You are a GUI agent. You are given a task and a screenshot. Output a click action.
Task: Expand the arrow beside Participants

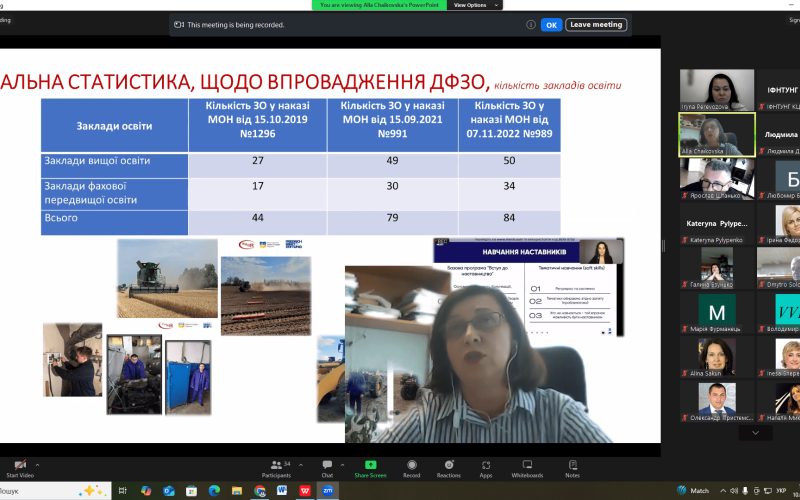[301, 465]
